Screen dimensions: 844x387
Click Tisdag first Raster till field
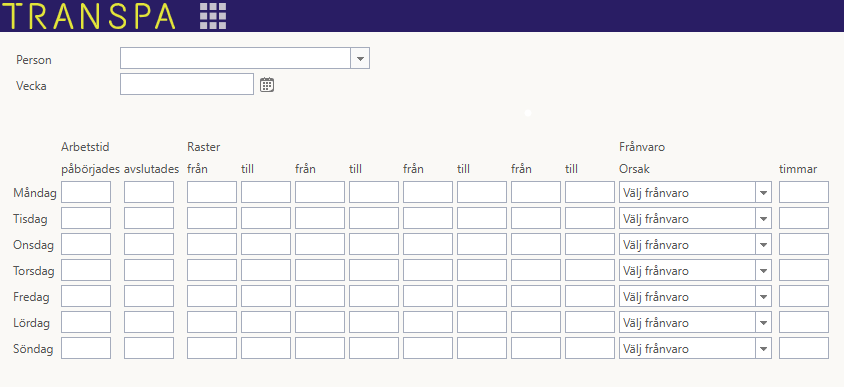point(266,219)
